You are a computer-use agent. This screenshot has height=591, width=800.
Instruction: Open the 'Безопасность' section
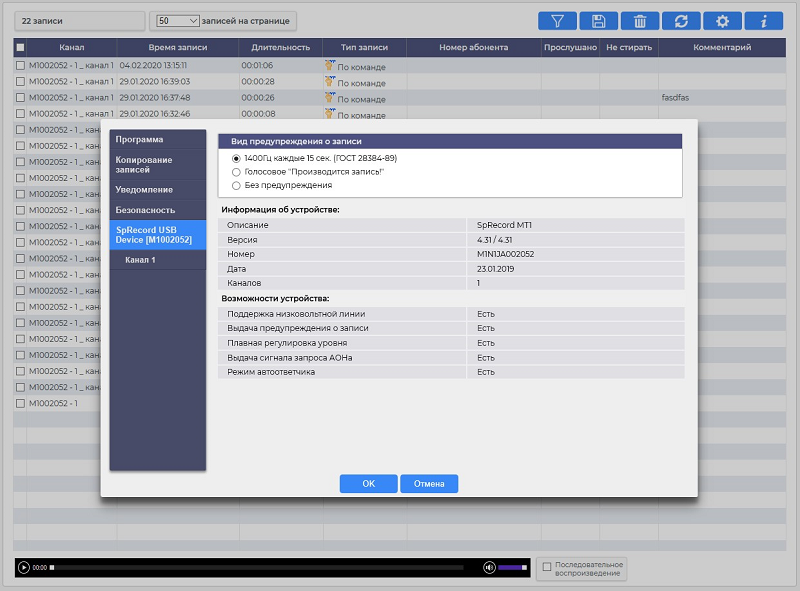click(x=158, y=210)
